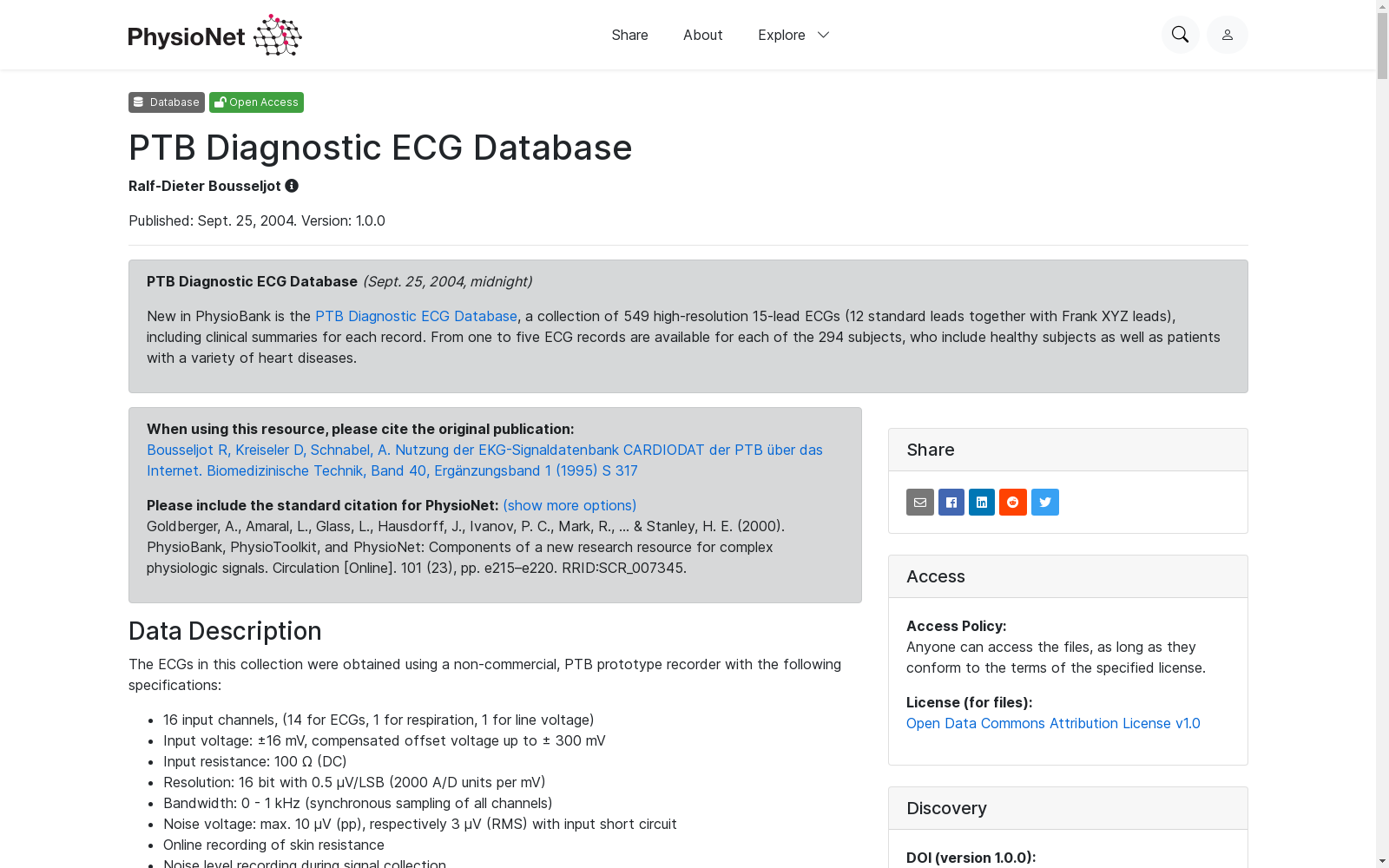
Task: Show author info icon beside Ralf-Dieter Bousseljot
Action: pyautogui.click(x=292, y=186)
